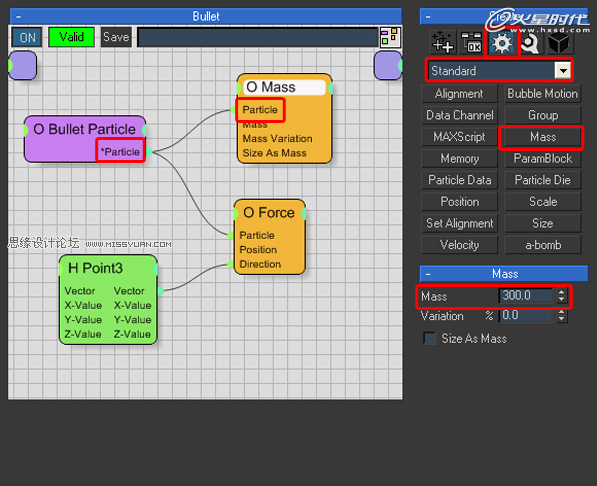Image resolution: width=597 pixels, height=486 pixels.
Task: Select the gear operators icon
Action: click(501, 43)
